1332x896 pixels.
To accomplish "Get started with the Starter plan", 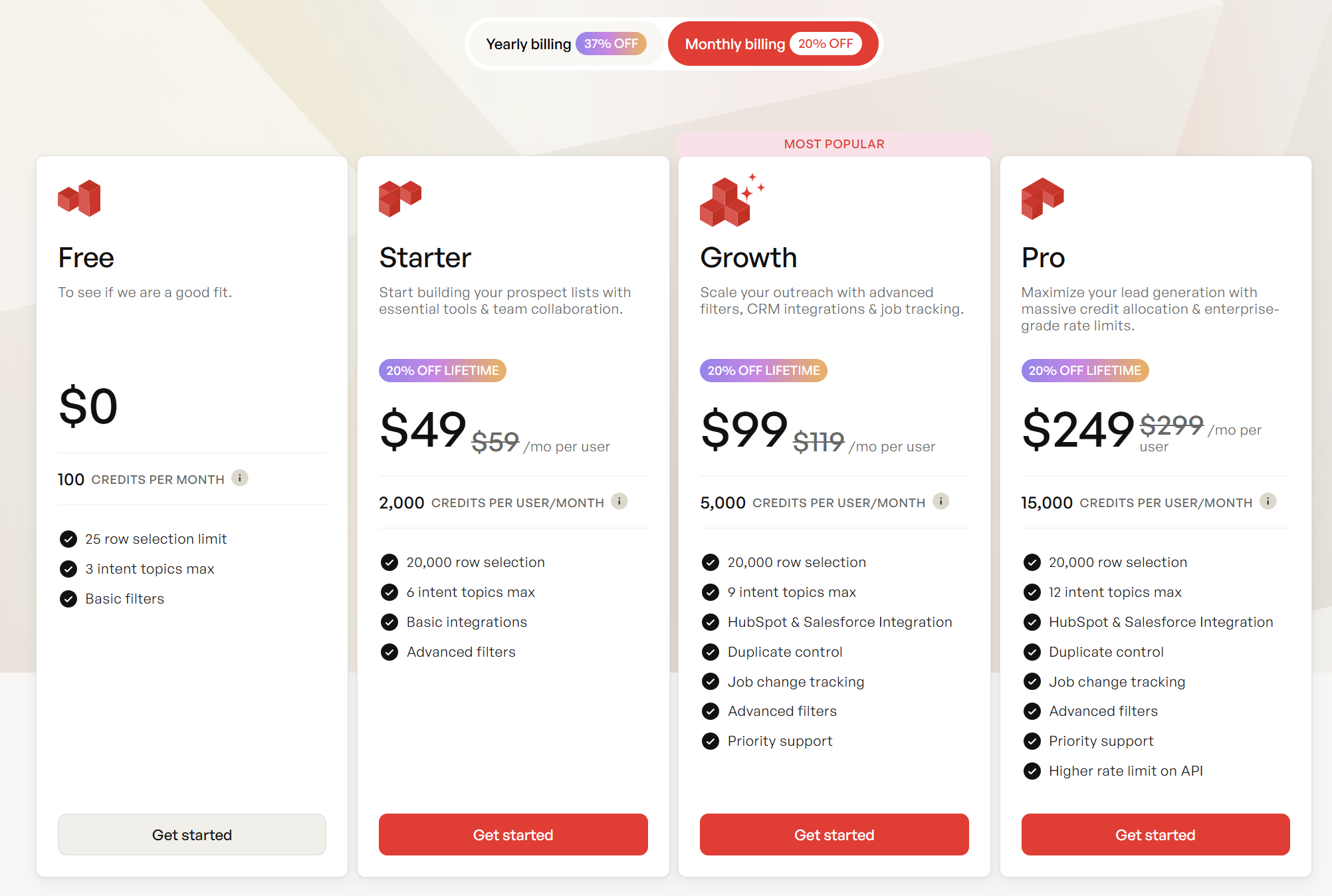I will (x=513, y=835).
